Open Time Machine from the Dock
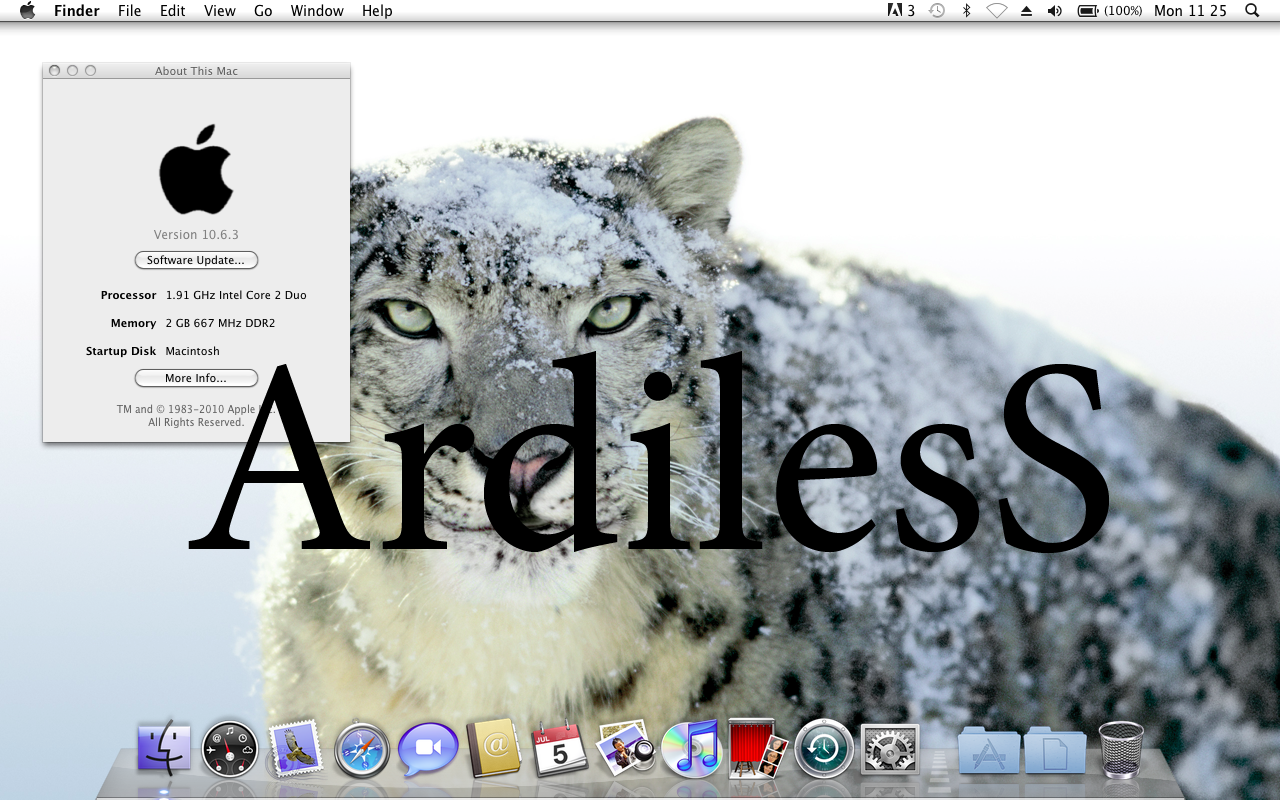The height and width of the screenshot is (800, 1280). pyautogui.click(x=824, y=749)
